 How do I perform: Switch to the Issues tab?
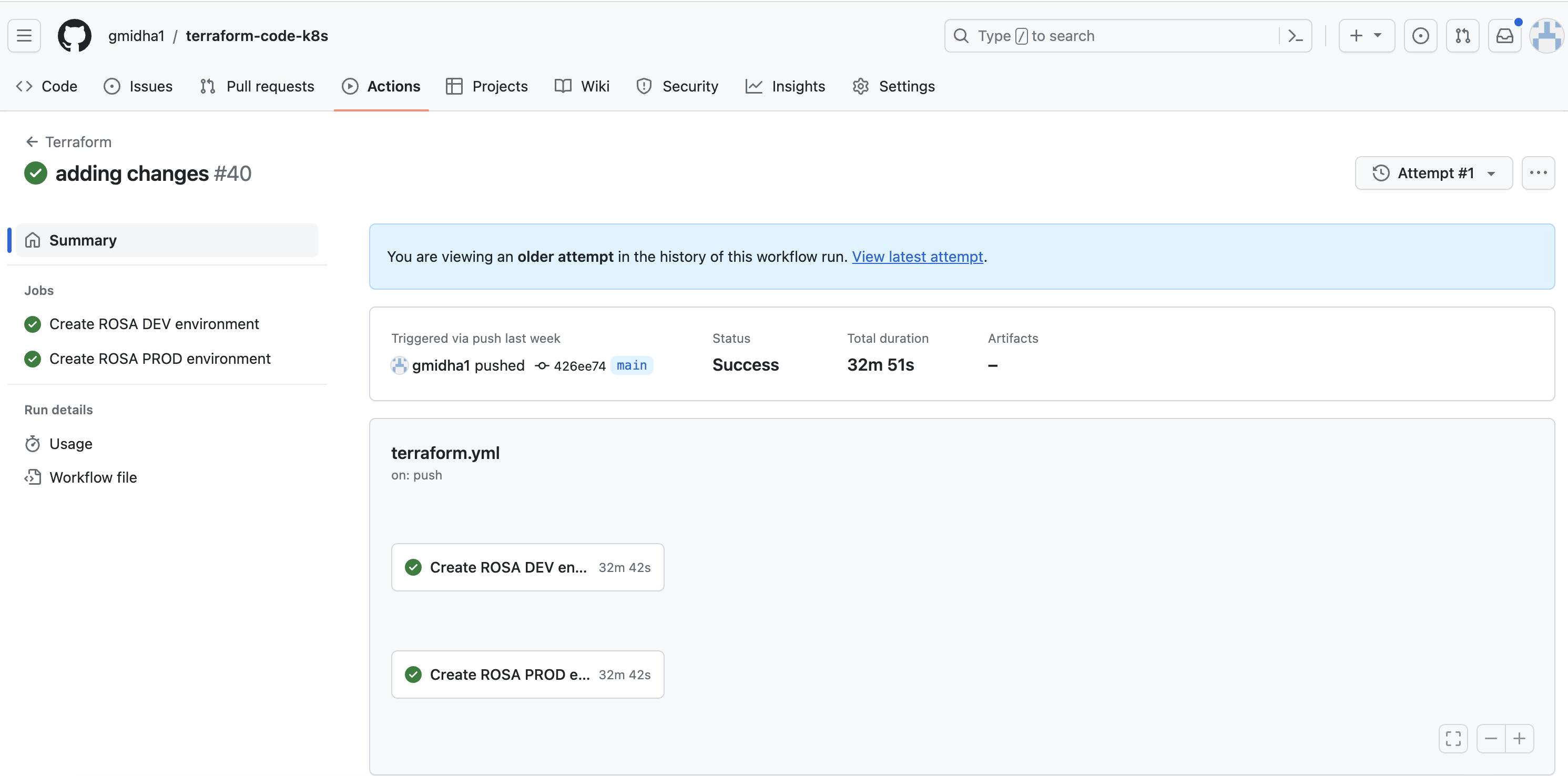click(138, 86)
